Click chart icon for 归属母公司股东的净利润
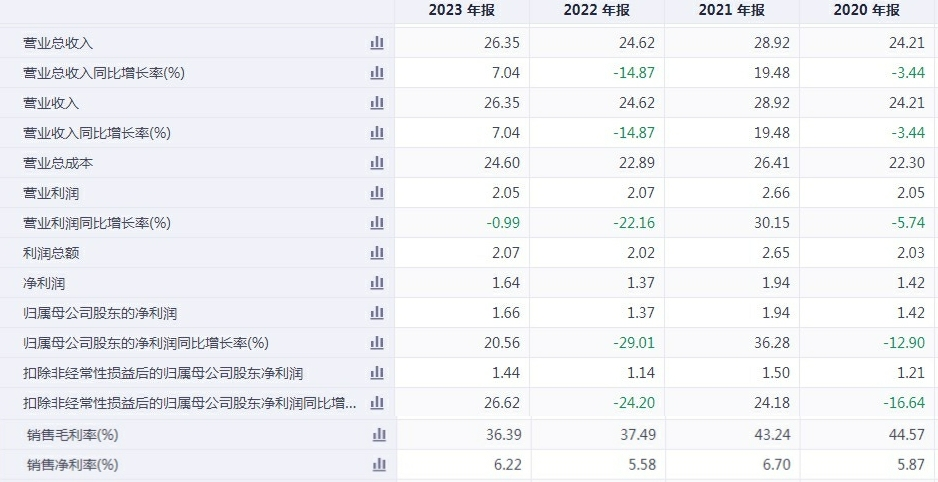938x482 pixels. 377,313
